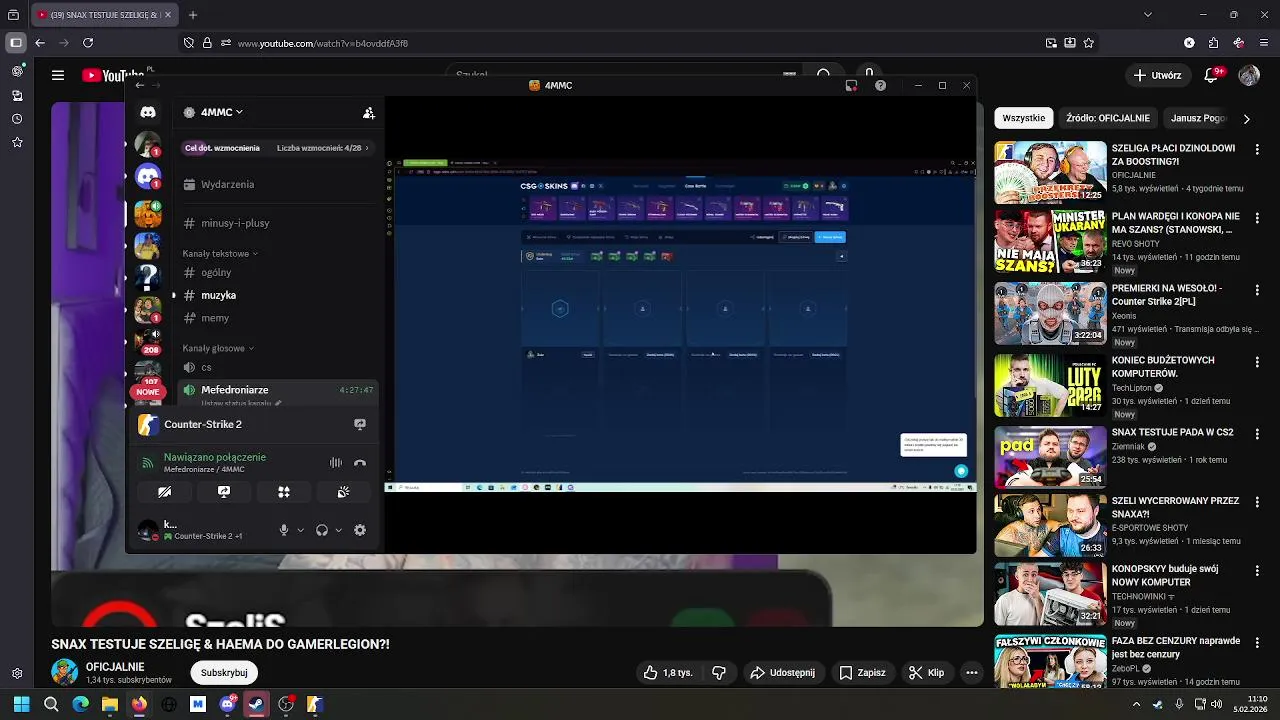Open the Discord activities launcher button
Image resolution: width=1280 pixels, height=720 pixels.
[x=284, y=492]
